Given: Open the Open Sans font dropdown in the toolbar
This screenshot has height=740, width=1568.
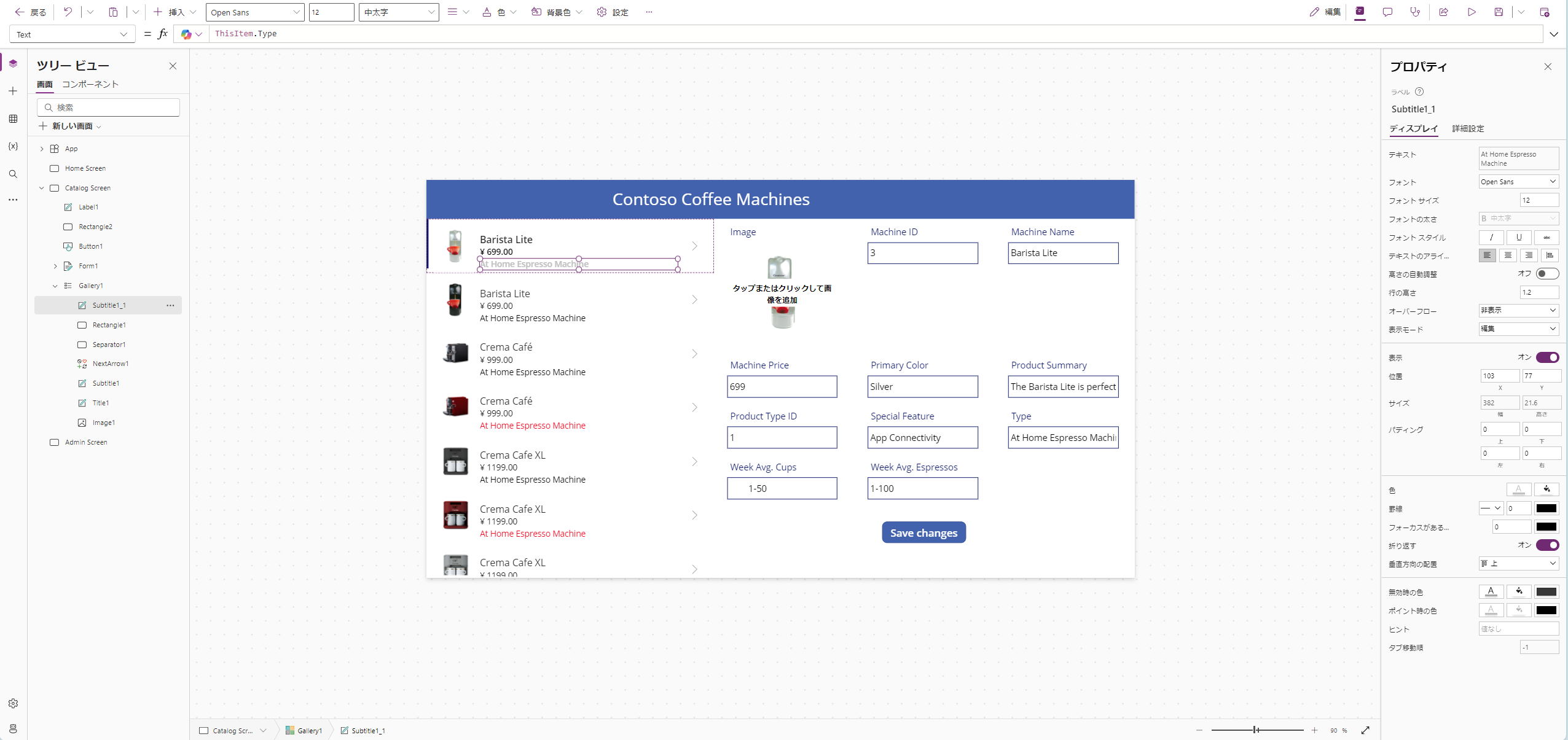Looking at the screenshot, I should 255,12.
